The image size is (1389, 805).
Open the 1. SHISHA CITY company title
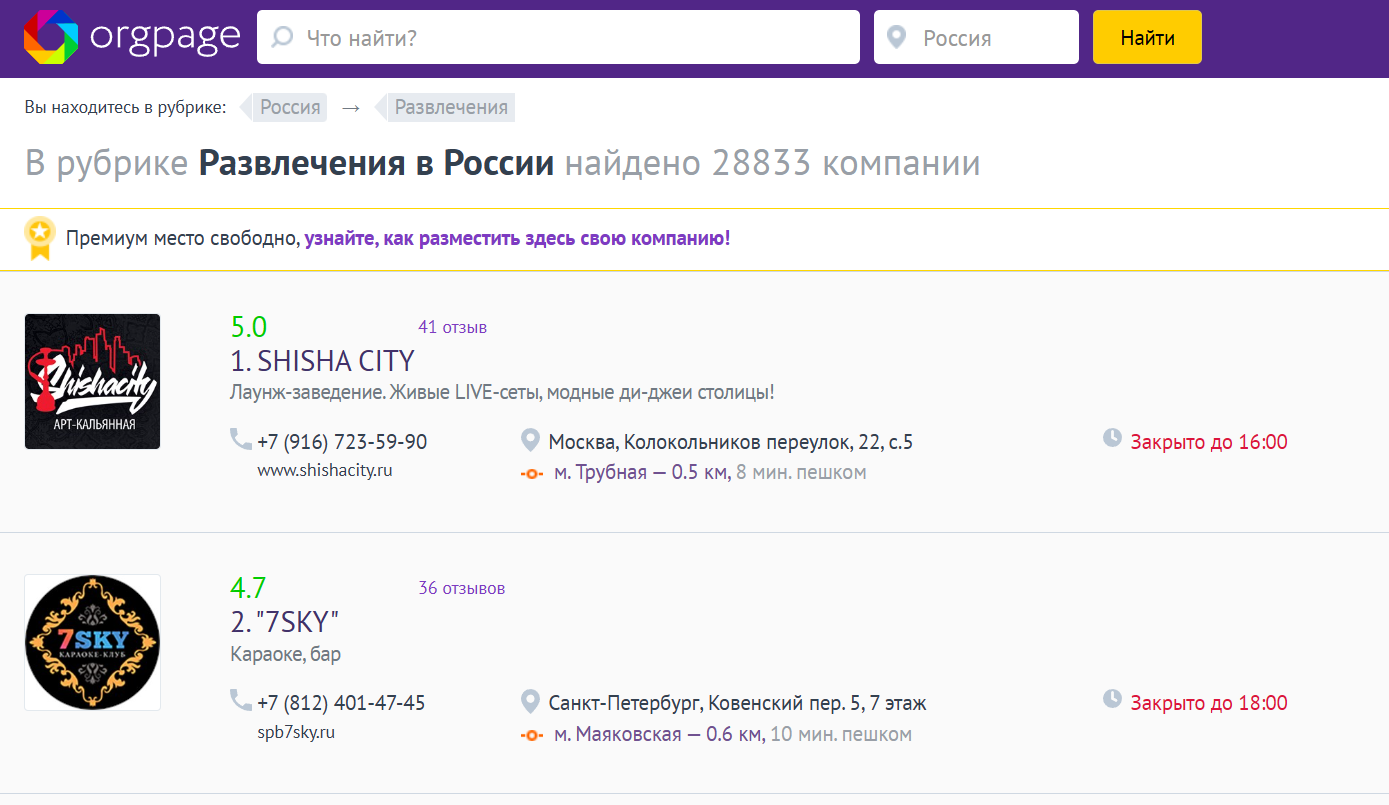pos(323,361)
